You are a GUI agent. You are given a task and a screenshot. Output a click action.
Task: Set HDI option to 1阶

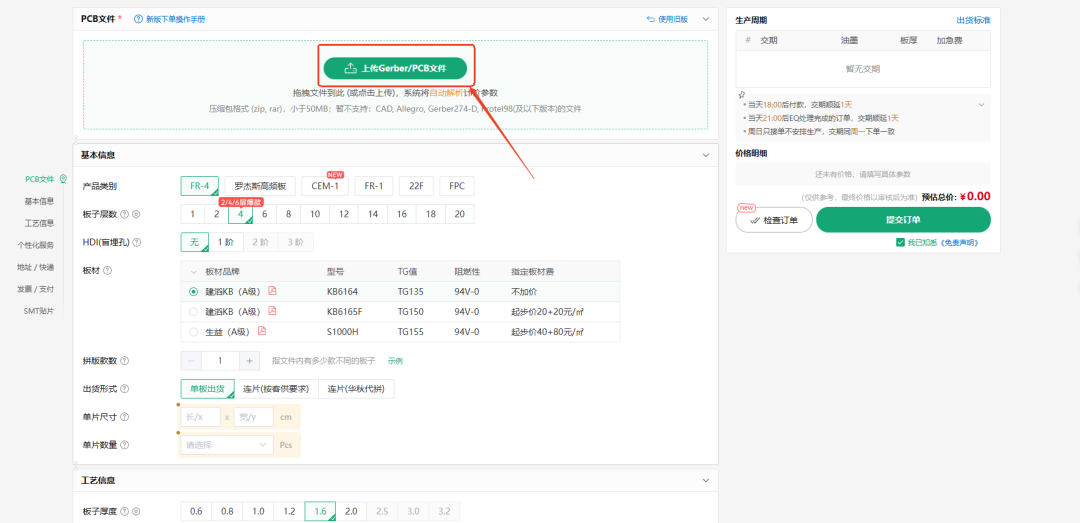pyautogui.click(x=226, y=243)
